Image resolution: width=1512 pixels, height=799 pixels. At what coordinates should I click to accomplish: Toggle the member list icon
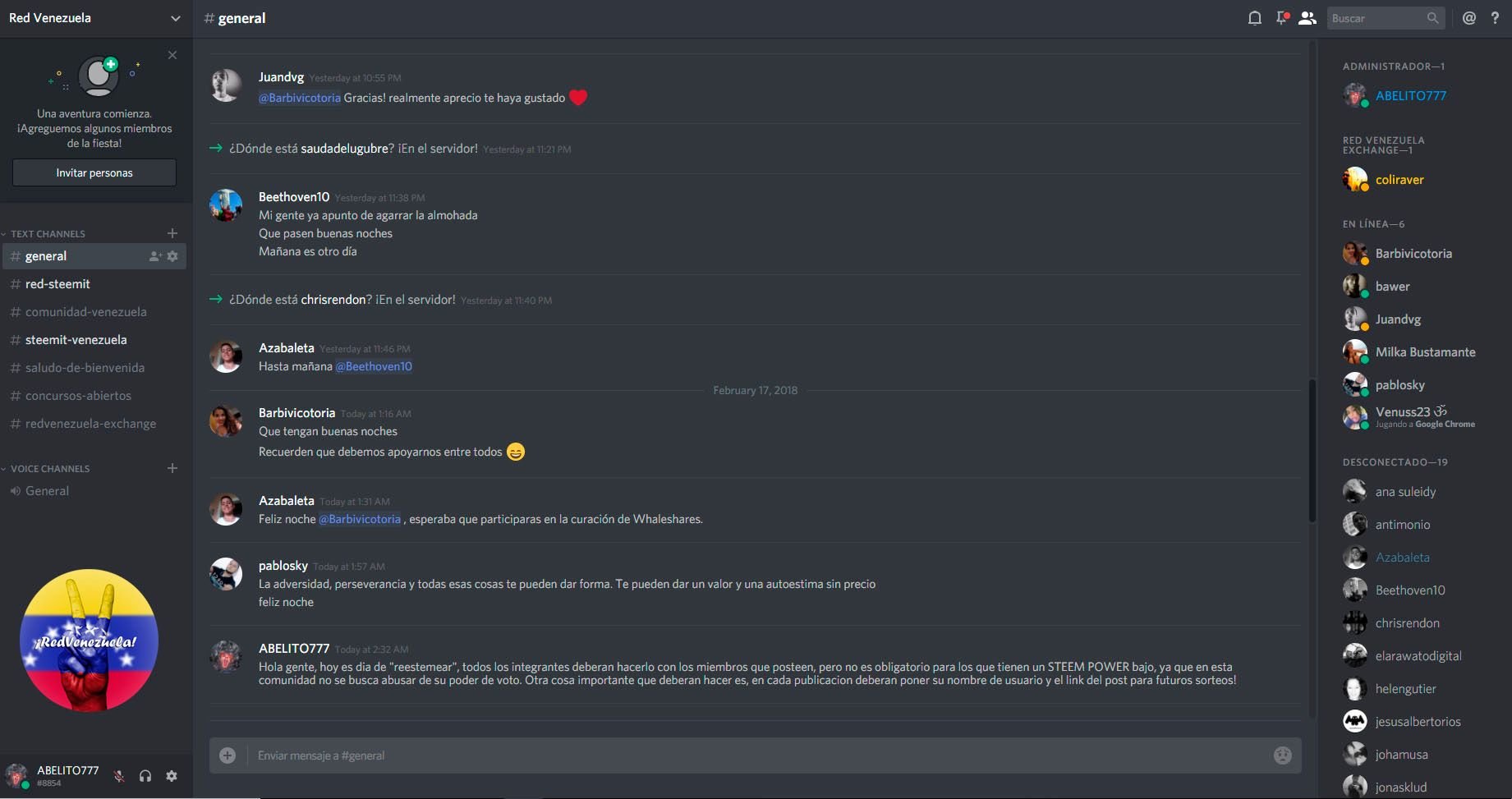click(1307, 18)
